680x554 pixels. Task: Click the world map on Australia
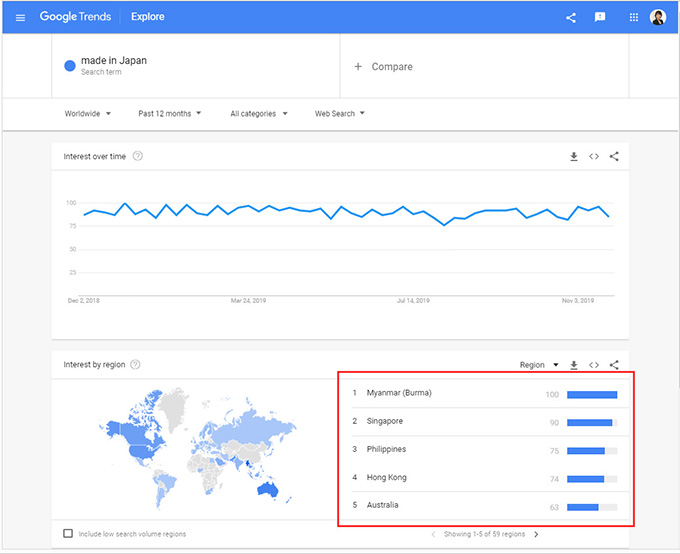point(268,489)
